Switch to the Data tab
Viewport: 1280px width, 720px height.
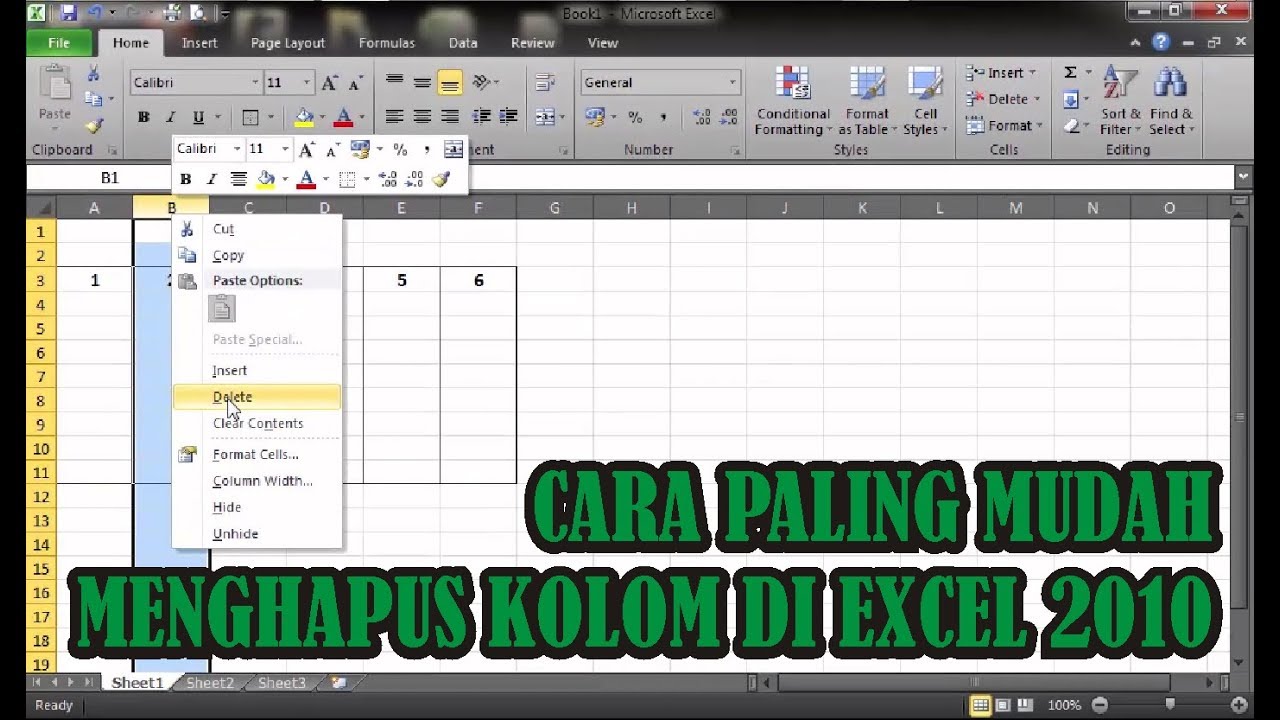click(463, 43)
